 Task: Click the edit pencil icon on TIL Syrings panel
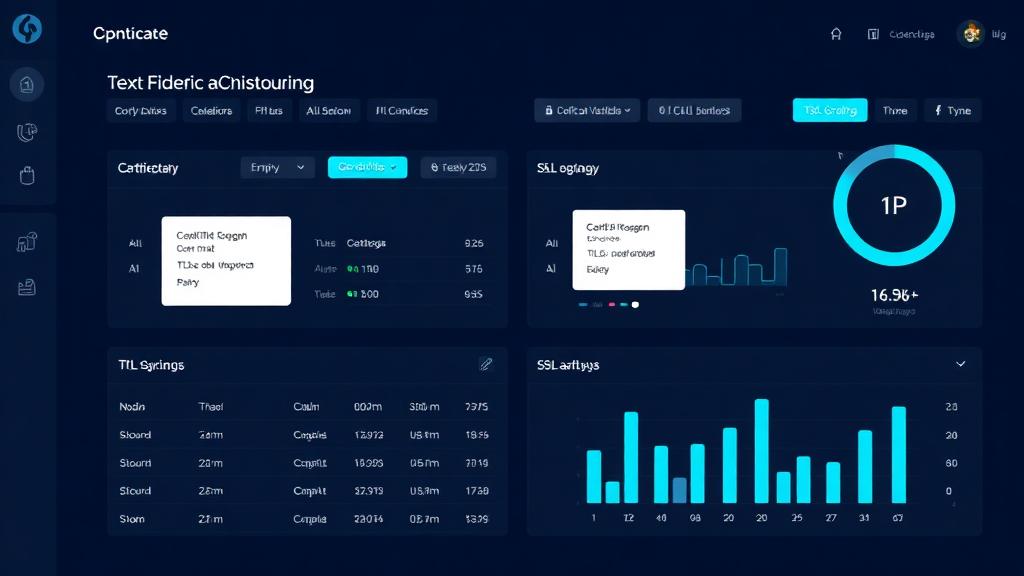(x=487, y=364)
